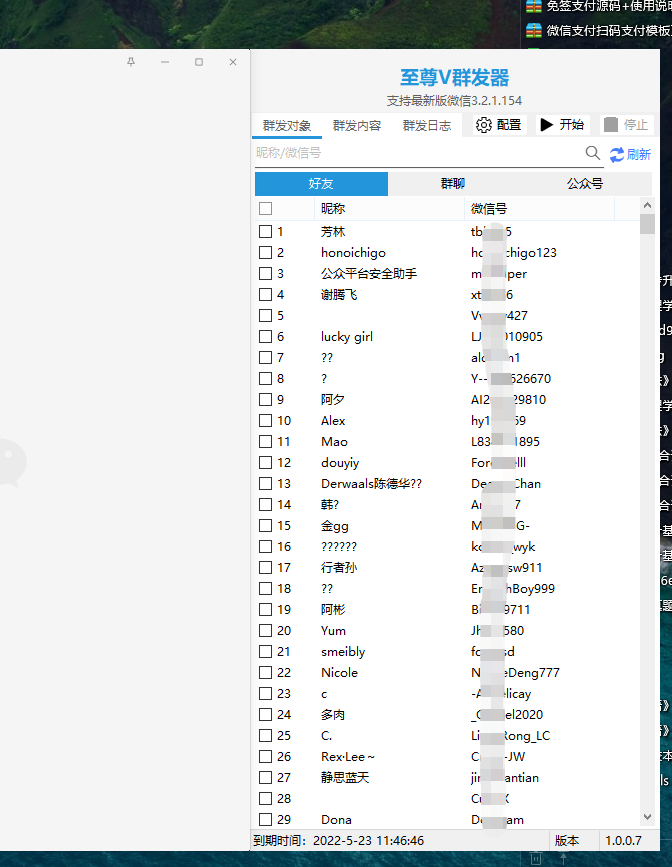Check the box for Alex
Image resolution: width=672 pixels, height=867 pixels.
click(x=265, y=421)
